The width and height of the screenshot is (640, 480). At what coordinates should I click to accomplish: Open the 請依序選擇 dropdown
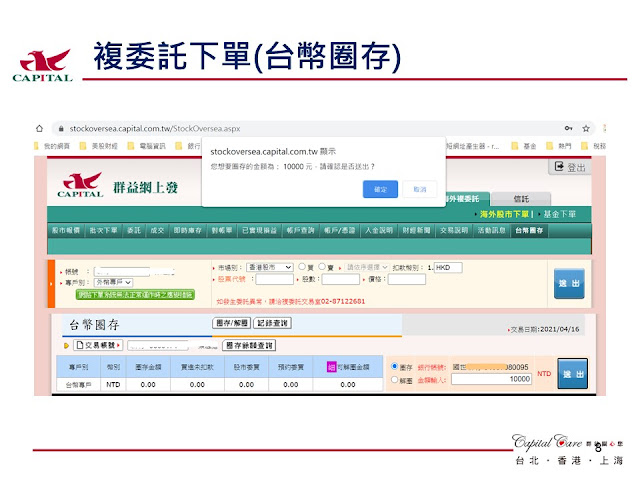366,267
